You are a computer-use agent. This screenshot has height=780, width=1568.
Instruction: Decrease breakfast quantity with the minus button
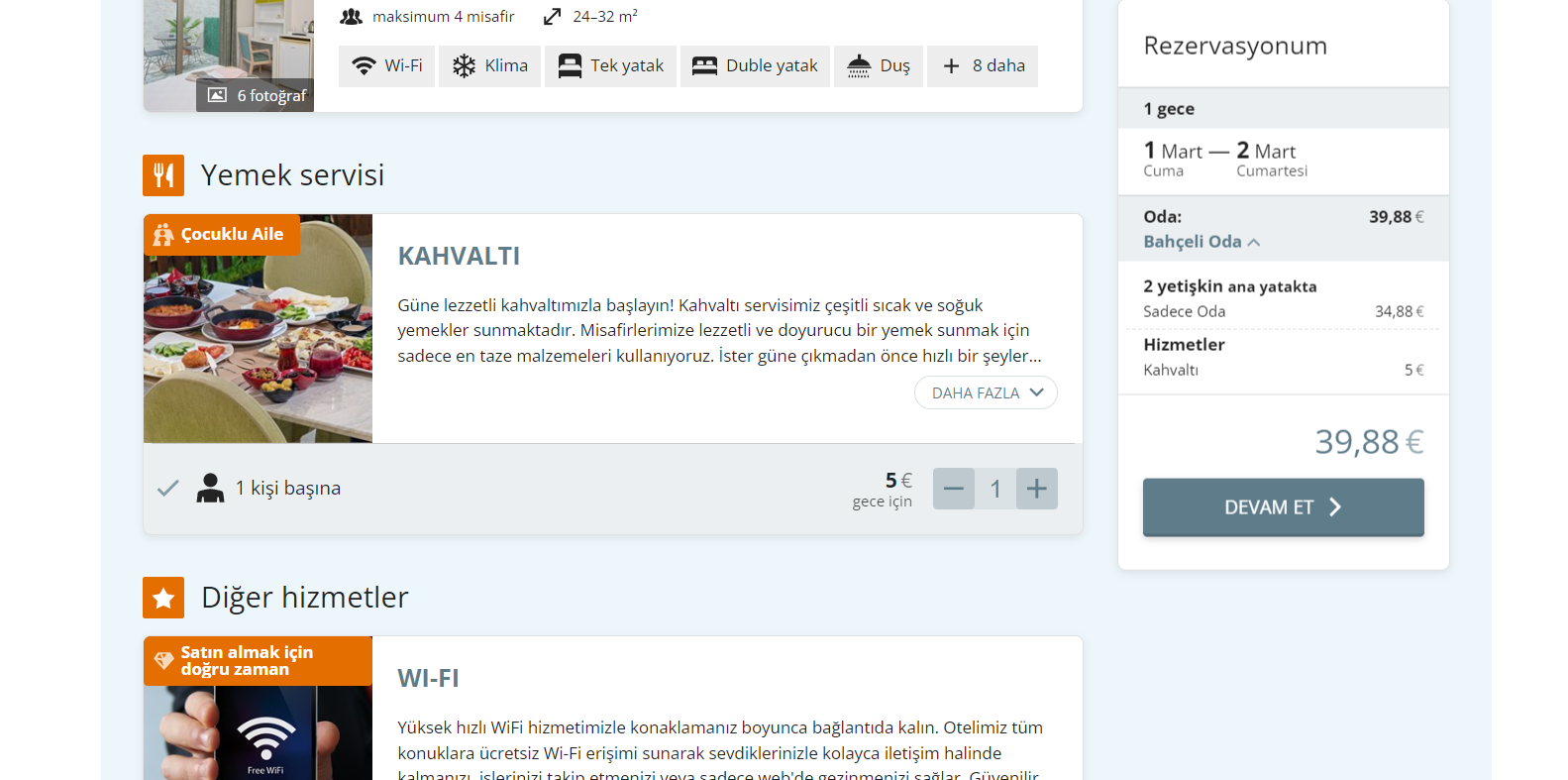coord(954,489)
